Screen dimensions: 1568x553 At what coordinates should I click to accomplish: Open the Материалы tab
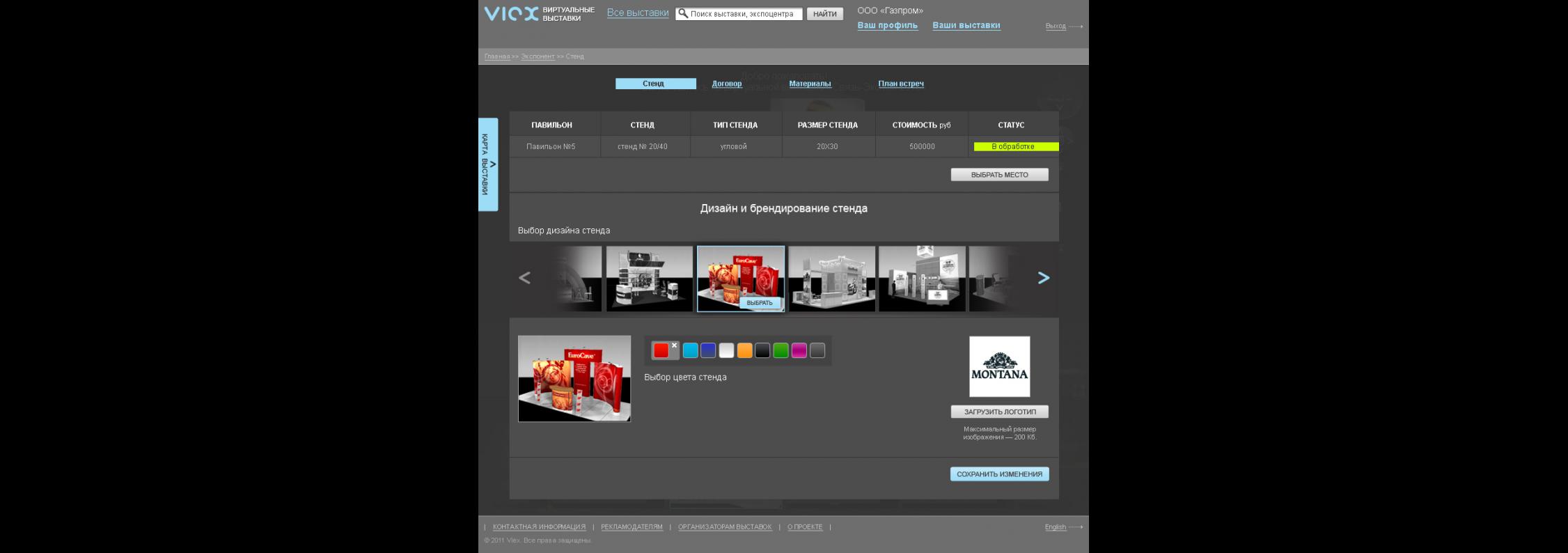[x=810, y=84]
